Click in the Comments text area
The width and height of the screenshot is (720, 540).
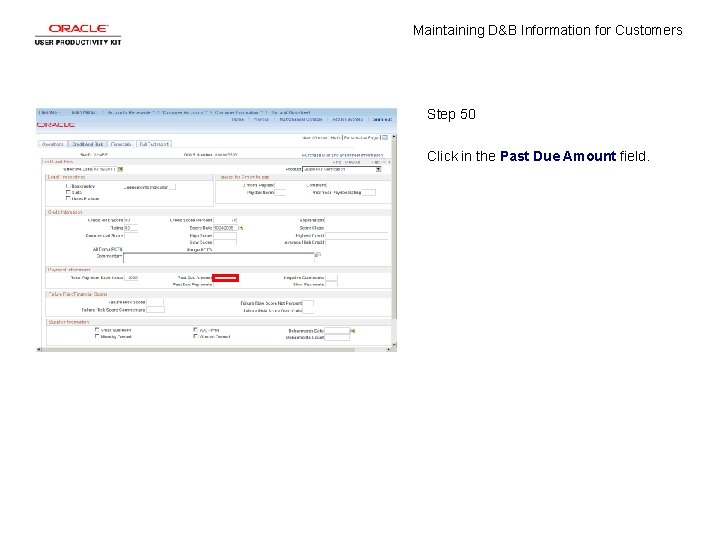point(219,258)
